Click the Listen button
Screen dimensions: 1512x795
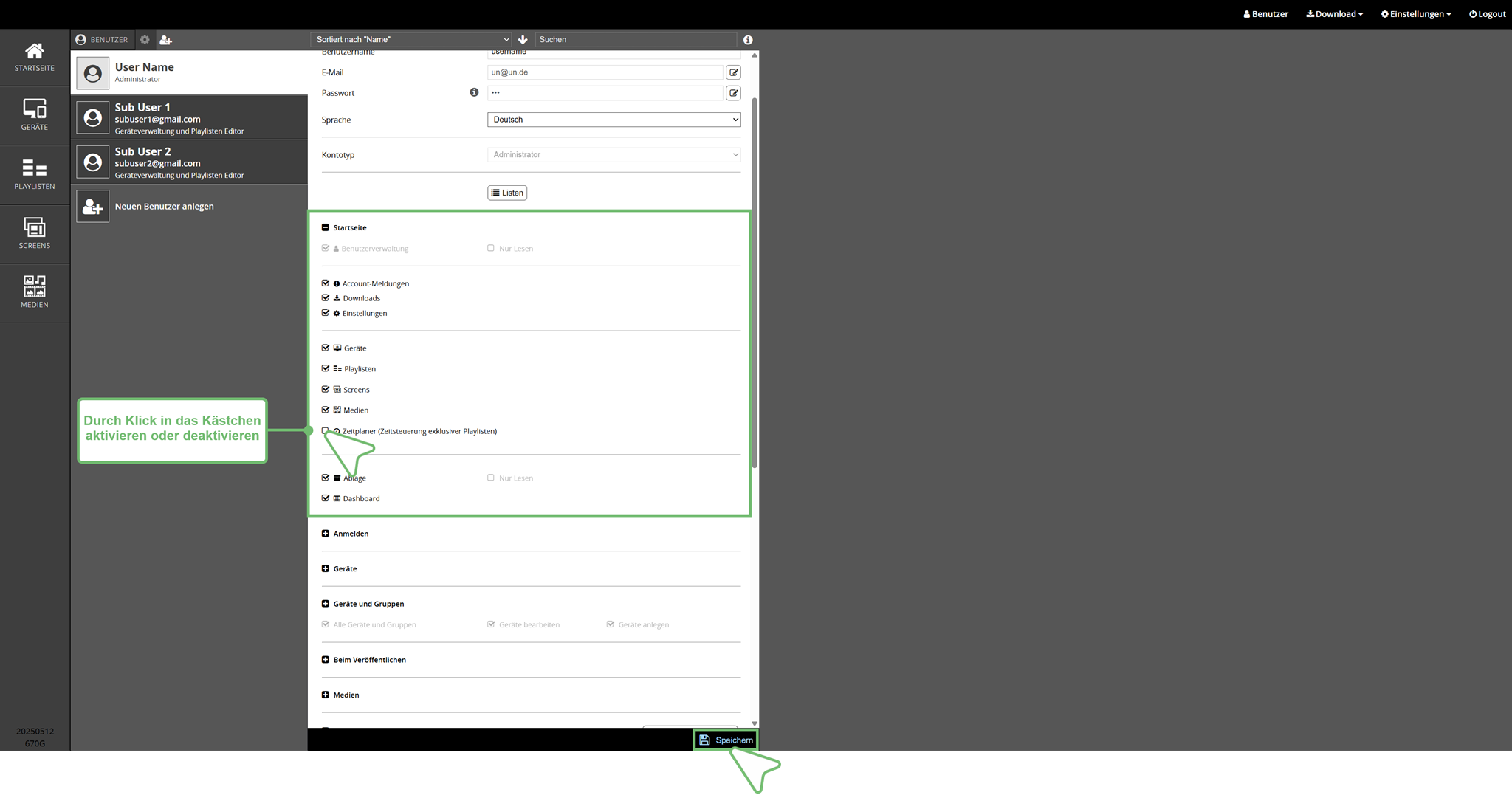pos(507,193)
